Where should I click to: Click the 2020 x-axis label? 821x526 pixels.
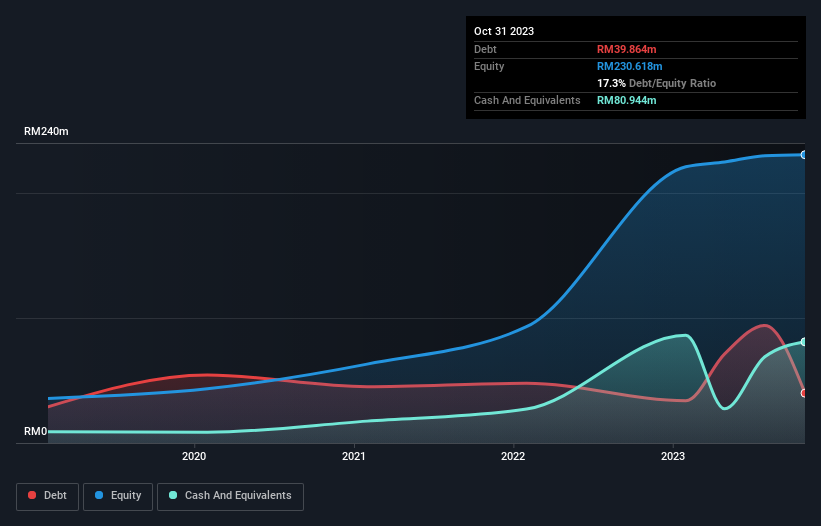[x=194, y=456]
